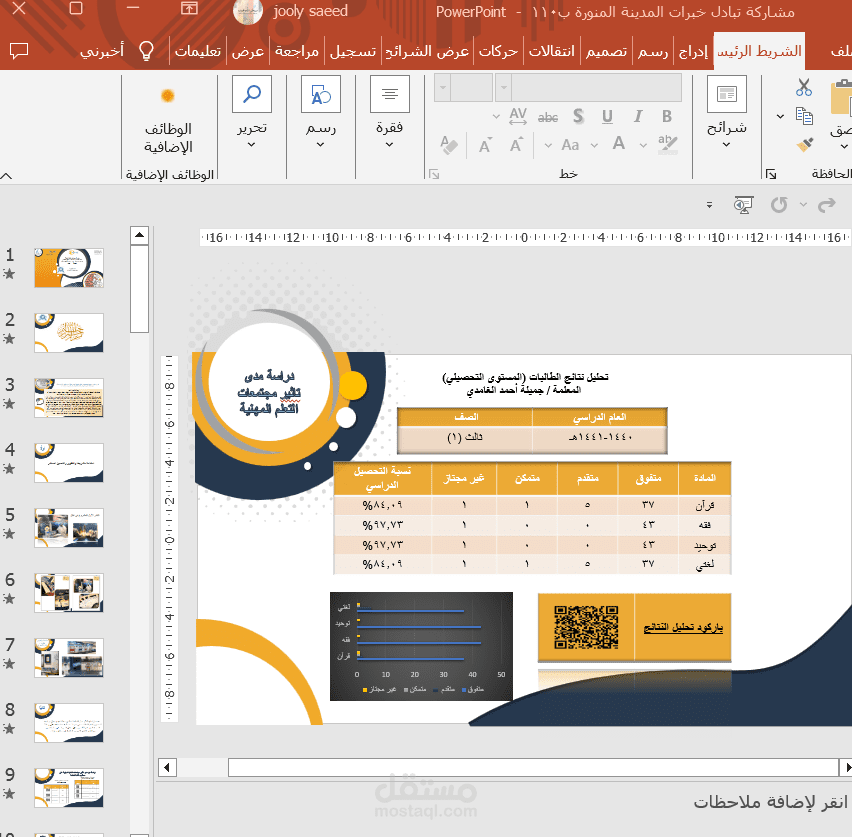Open the عرض View tab
This screenshot has height=837, width=852.
pos(248,51)
